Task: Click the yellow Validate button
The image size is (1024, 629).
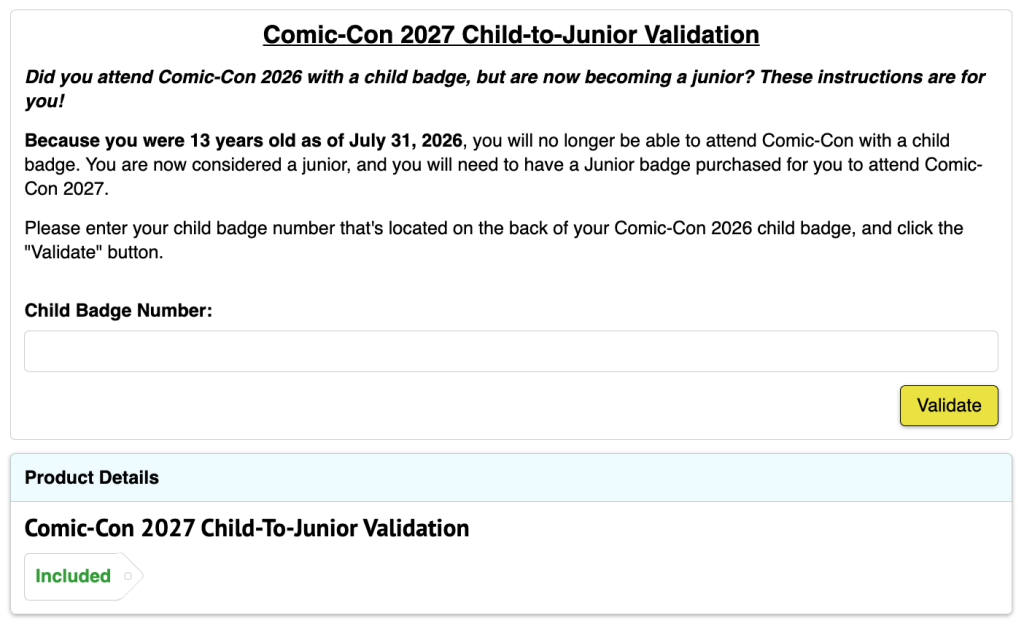Action: point(948,405)
